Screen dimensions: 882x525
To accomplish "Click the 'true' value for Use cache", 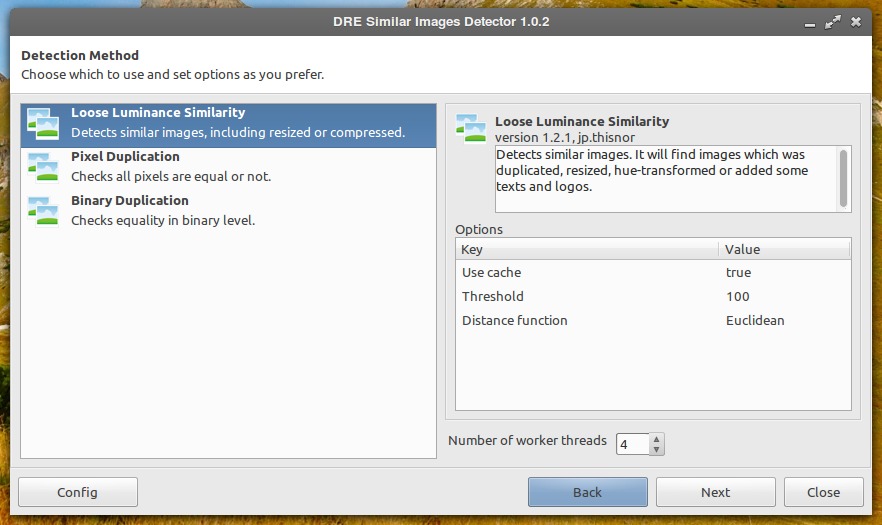I will 739,272.
